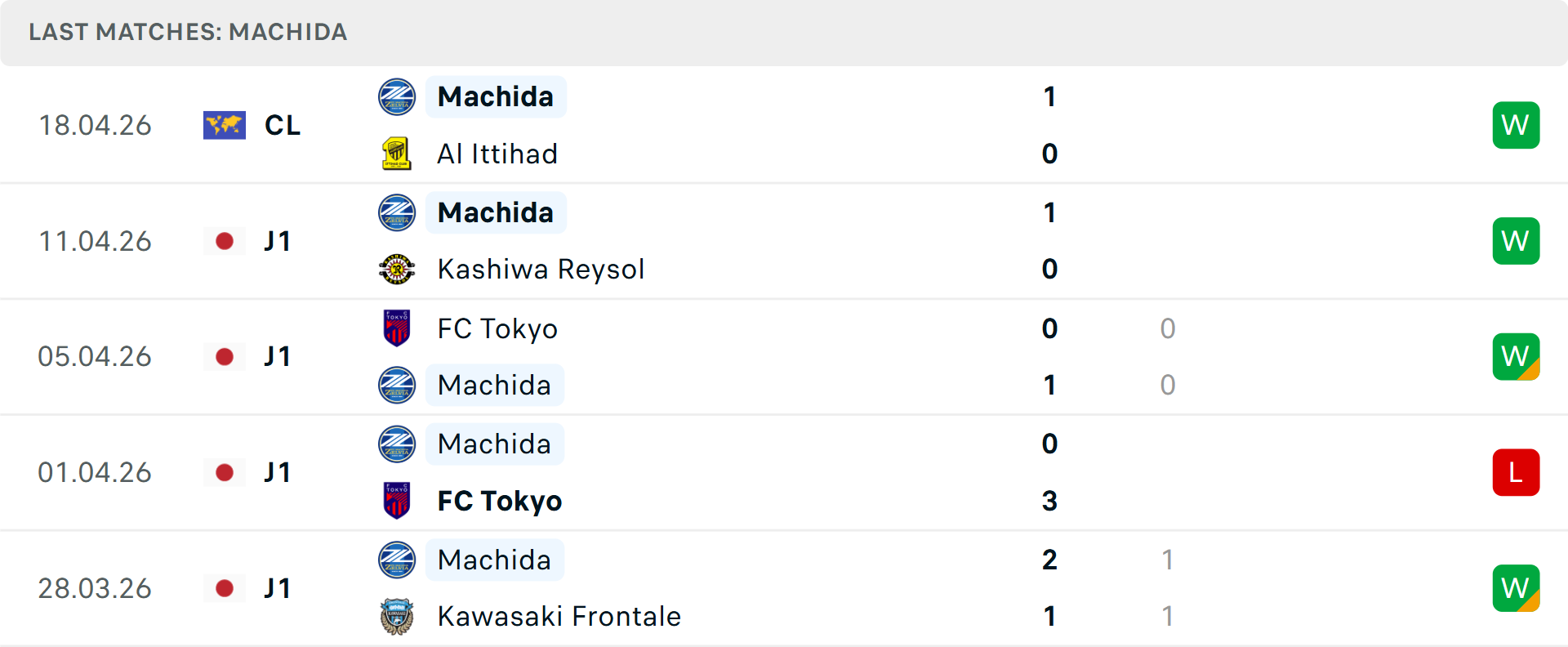Click the J1 league icon beside 11.04.26

point(225,241)
